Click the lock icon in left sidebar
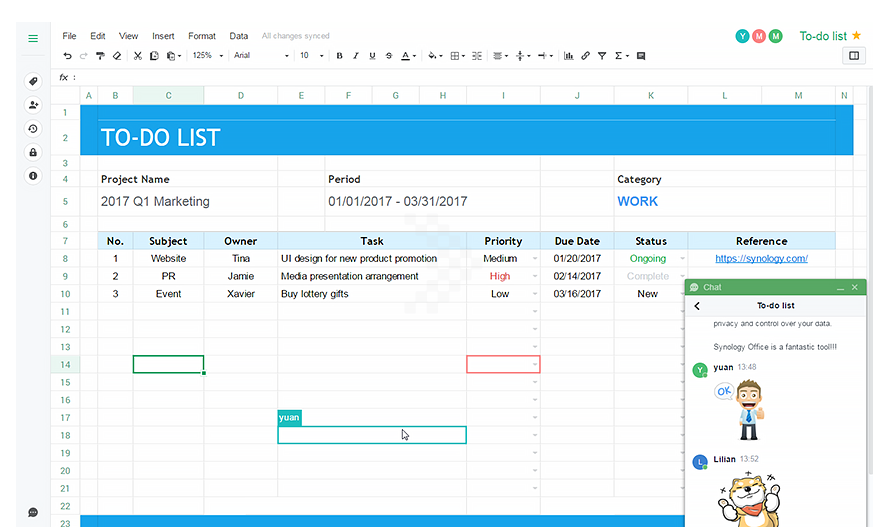888x527 pixels. point(33,152)
